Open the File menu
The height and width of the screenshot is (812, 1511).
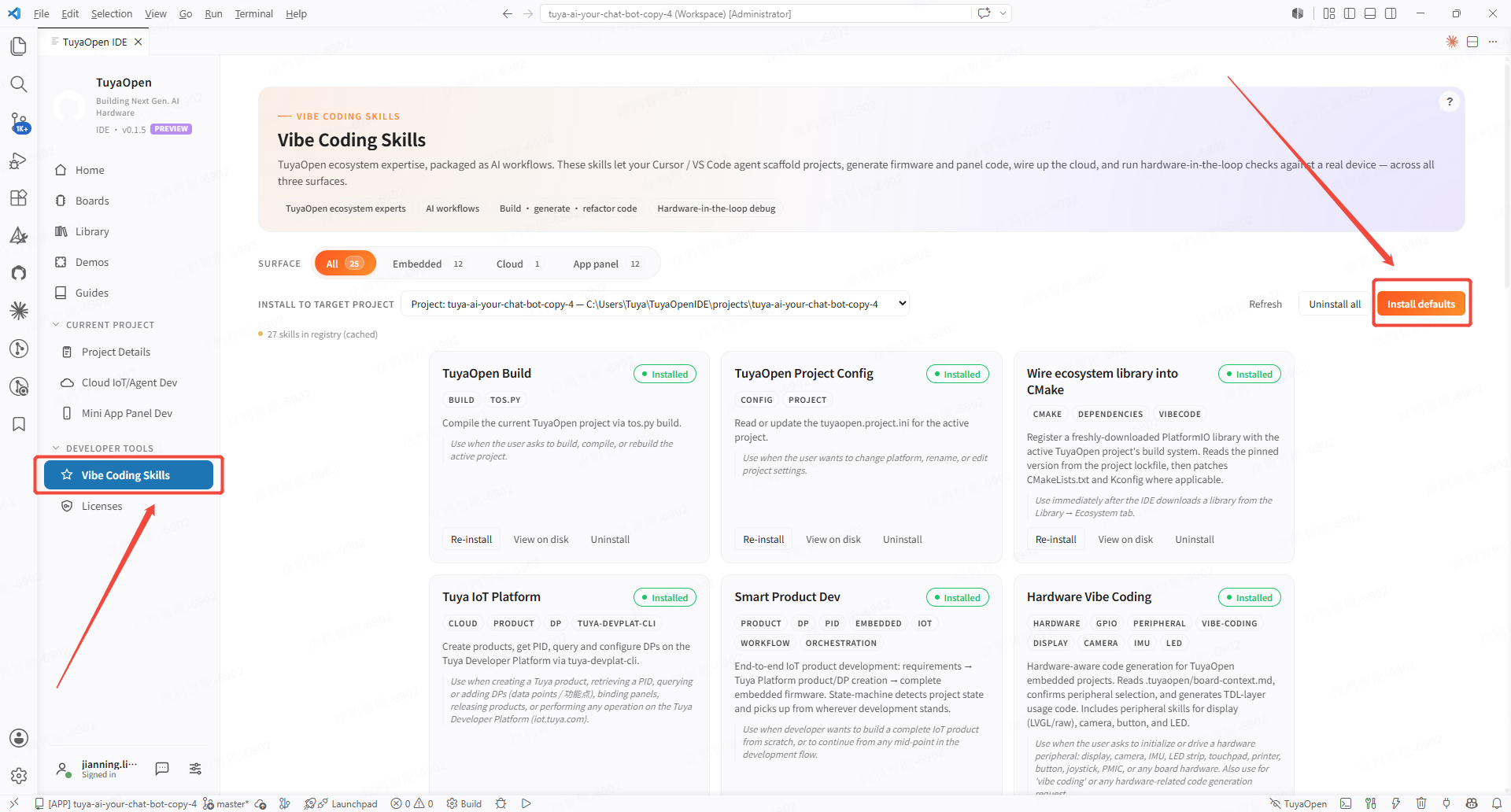click(x=41, y=13)
